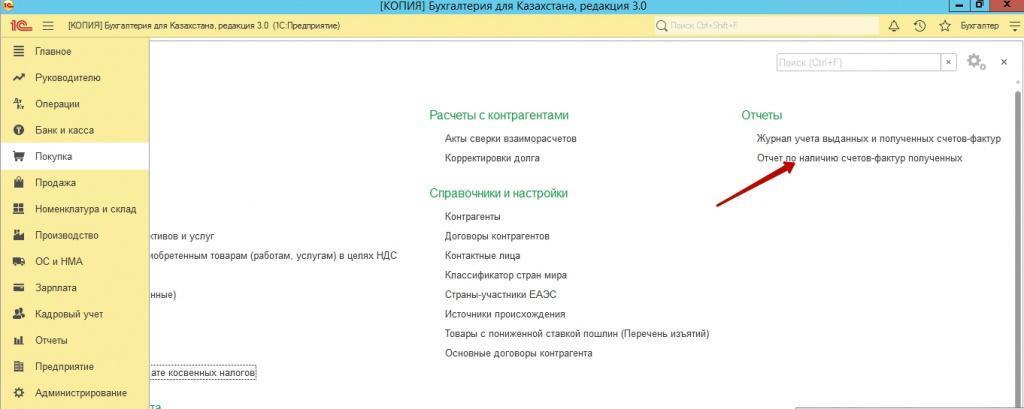Open Источники происхождения
Screen dimensions: 1024x409
point(505,314)
